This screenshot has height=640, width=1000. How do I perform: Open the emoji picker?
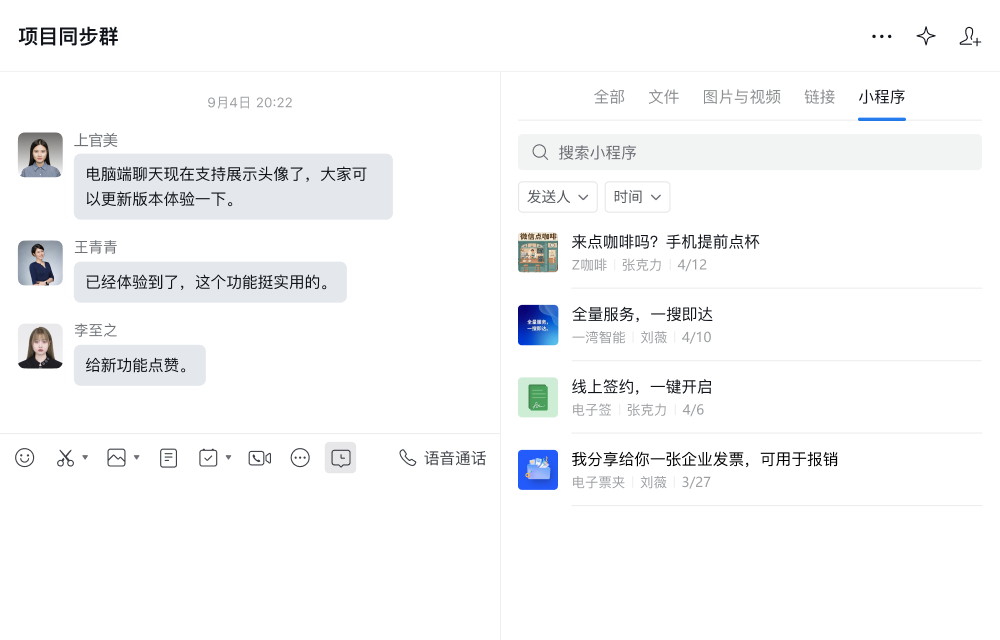click(25, 458)
